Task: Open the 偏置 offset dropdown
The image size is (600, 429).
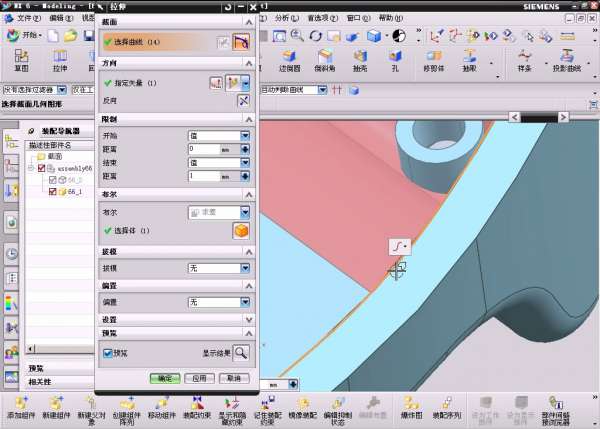Action: [218, 301]
